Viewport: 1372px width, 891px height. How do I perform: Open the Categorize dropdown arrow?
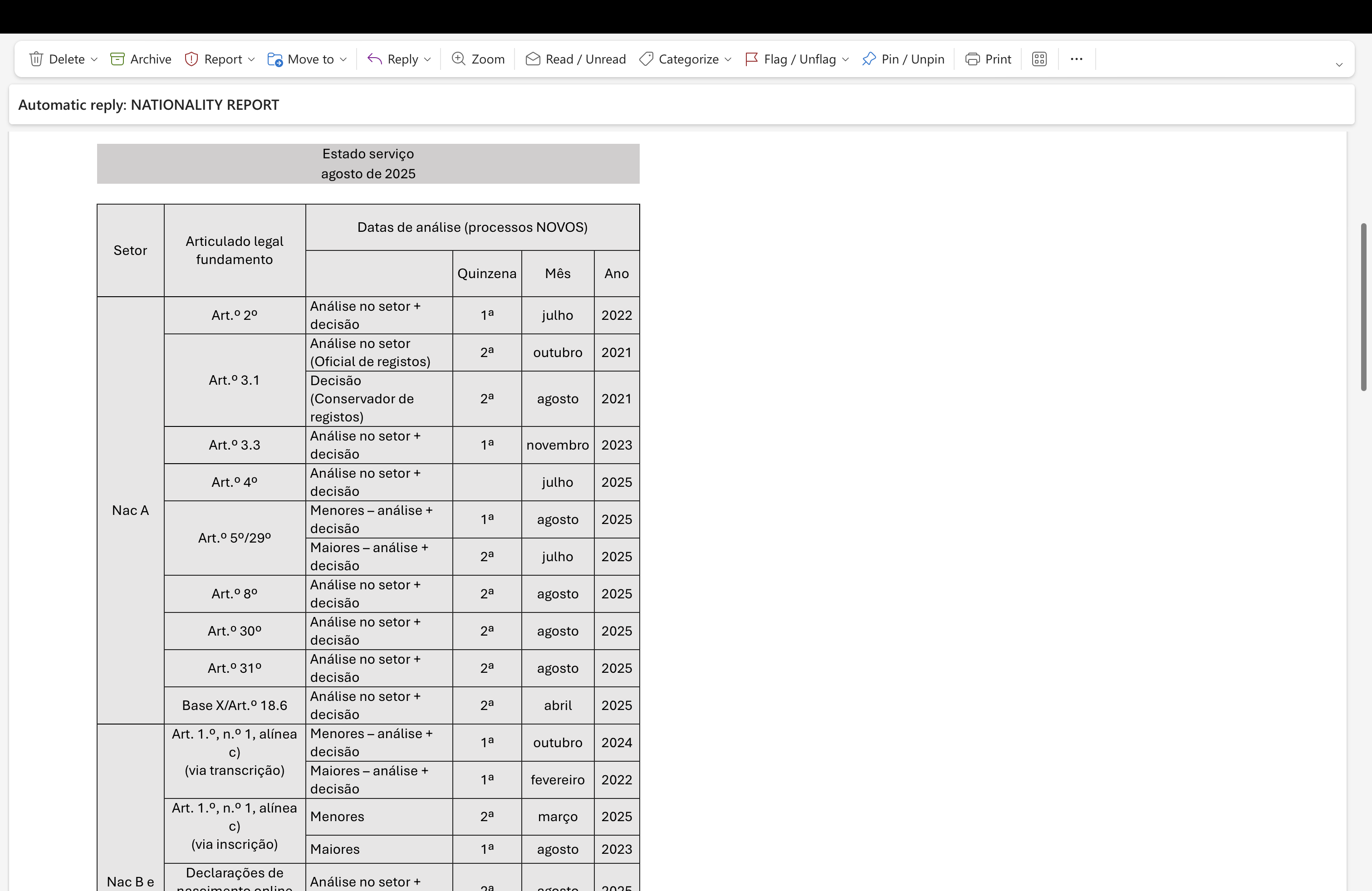click(728, 59)
